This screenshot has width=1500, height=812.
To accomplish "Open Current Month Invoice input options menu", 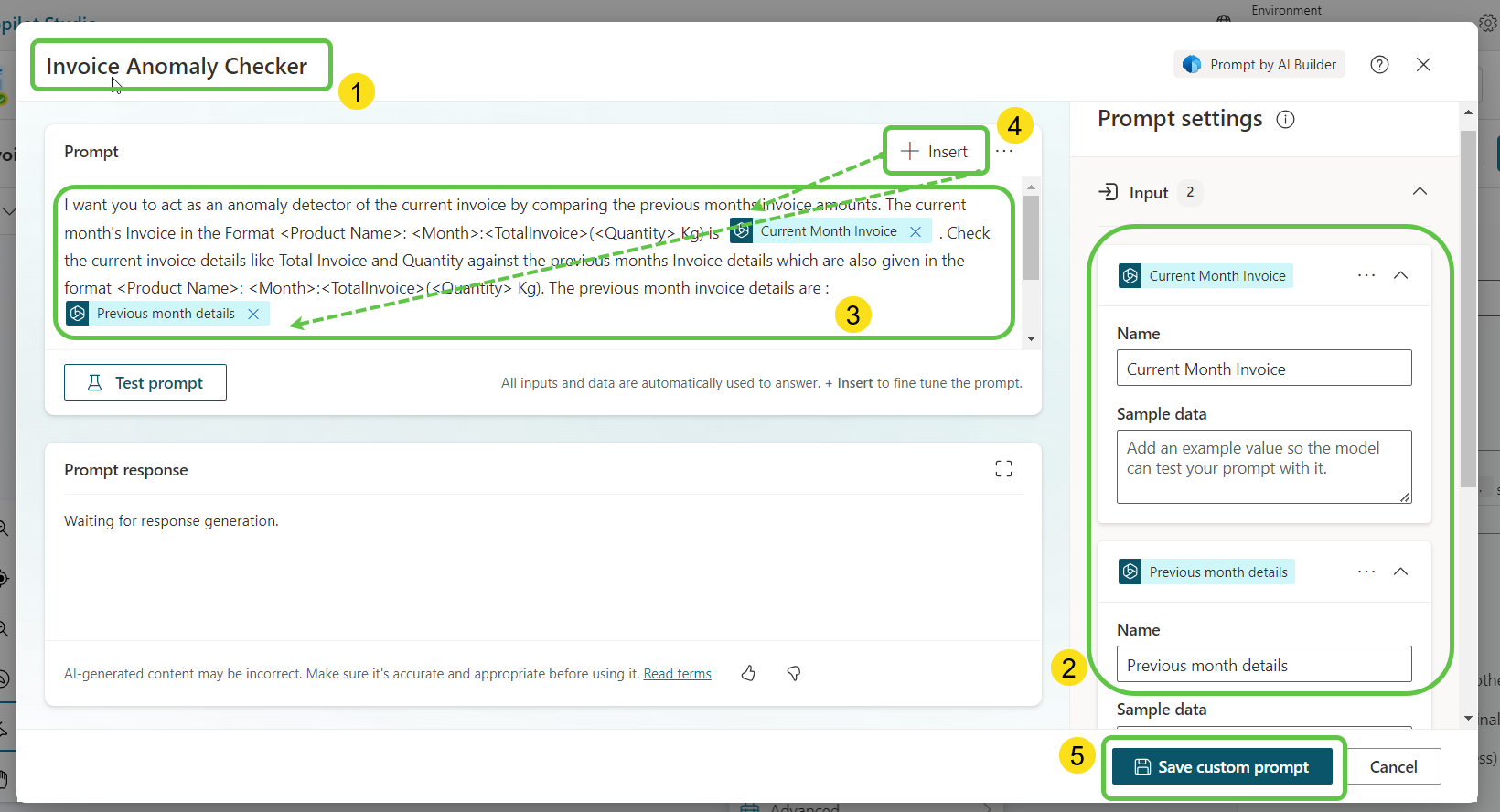I will 1366,275.
